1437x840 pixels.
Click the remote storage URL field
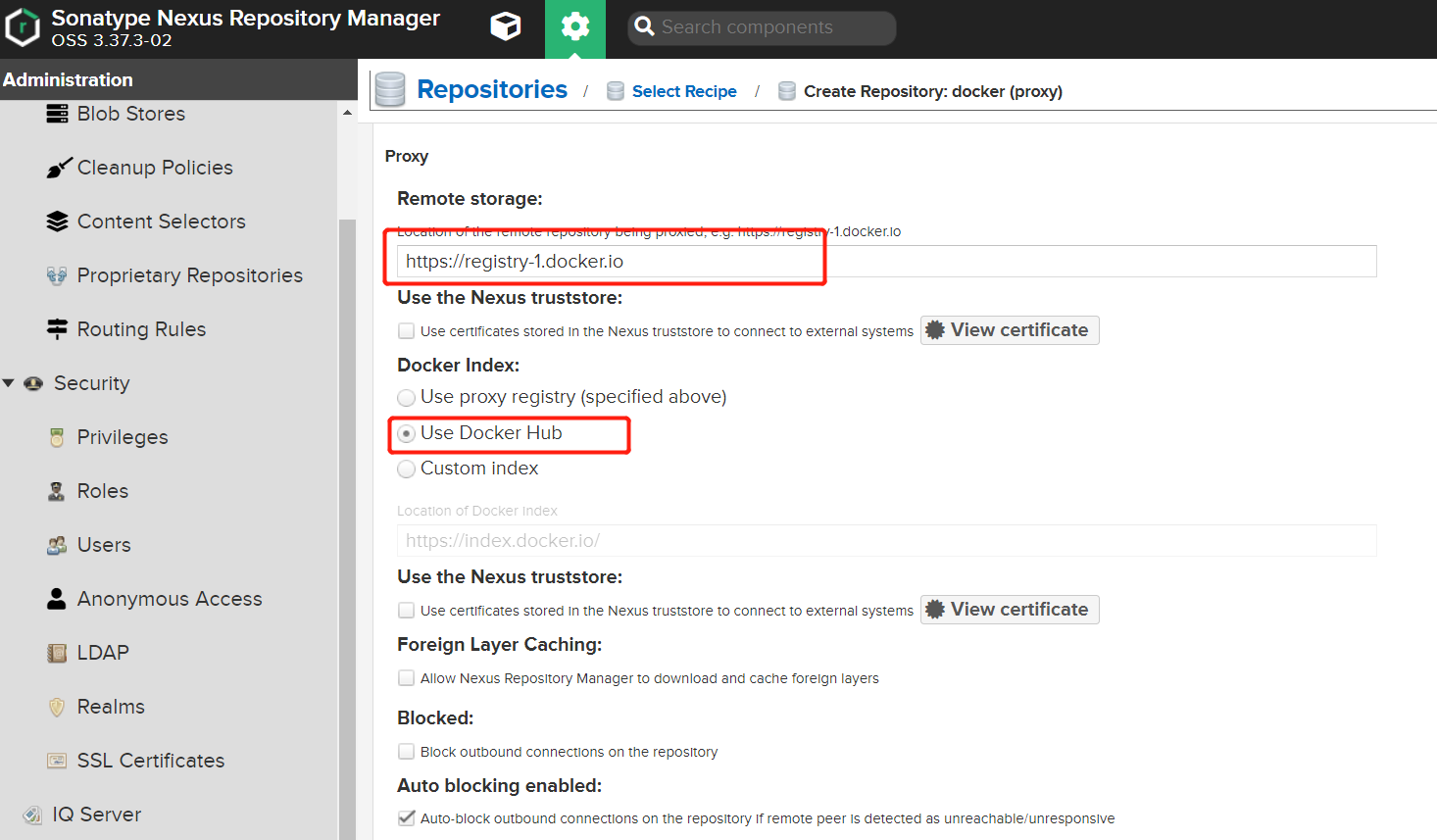coord(887,262)
